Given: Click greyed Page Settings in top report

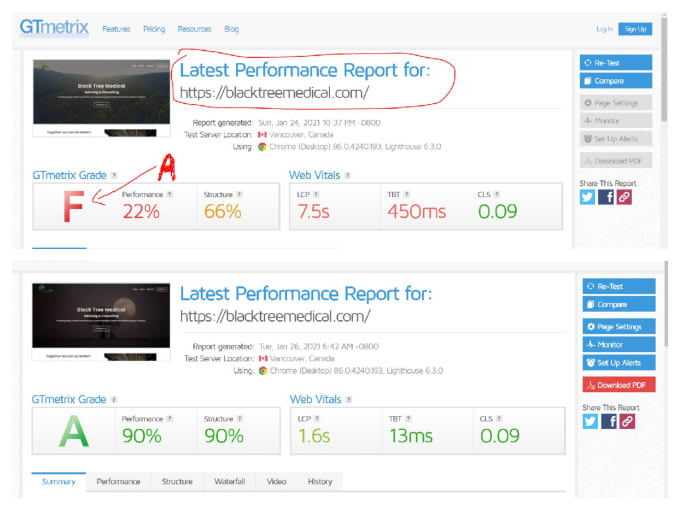Looking at the screenshot, I should (x=616, y=103).
